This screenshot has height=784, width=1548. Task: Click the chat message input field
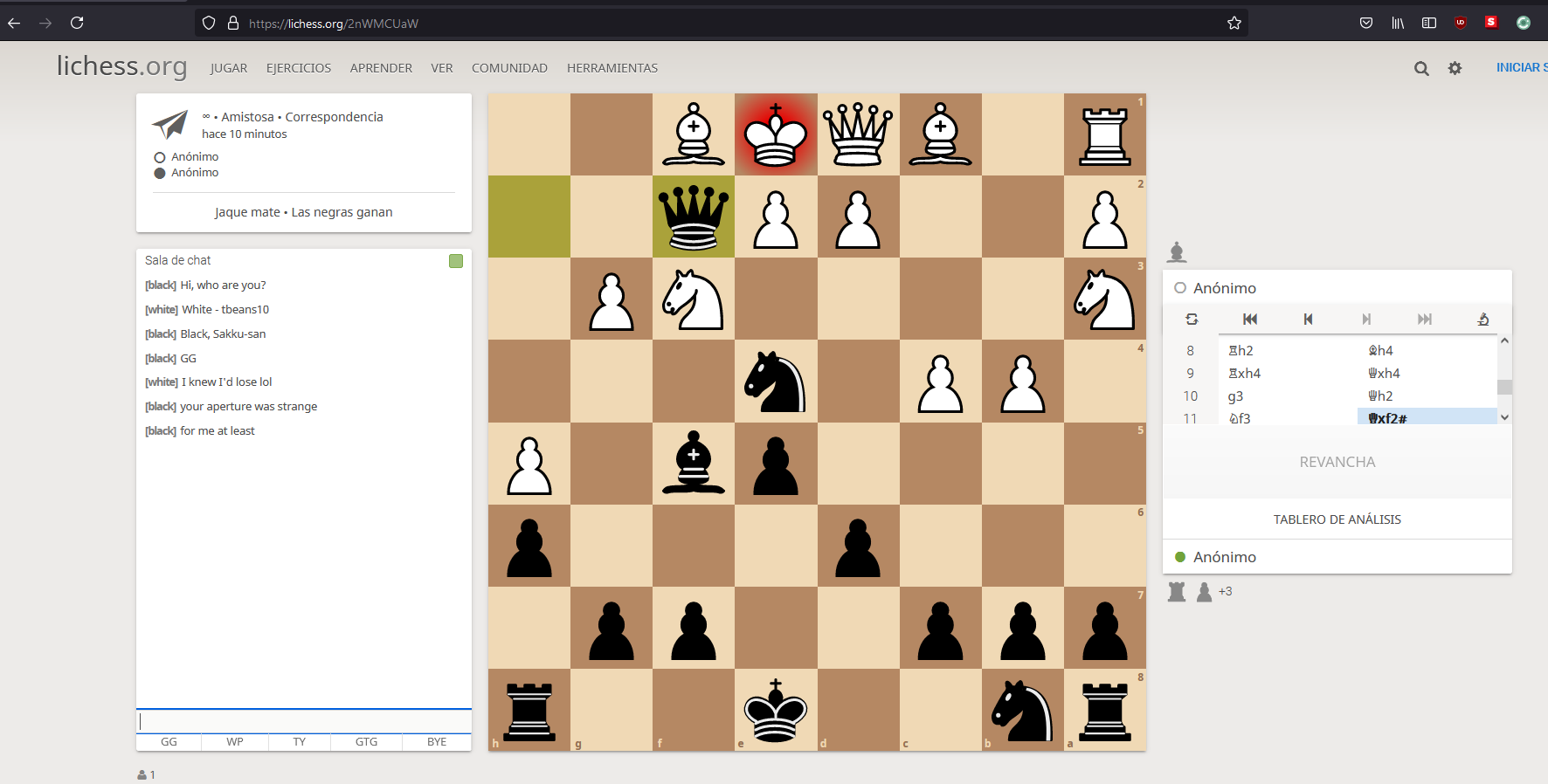pos(304,721)
